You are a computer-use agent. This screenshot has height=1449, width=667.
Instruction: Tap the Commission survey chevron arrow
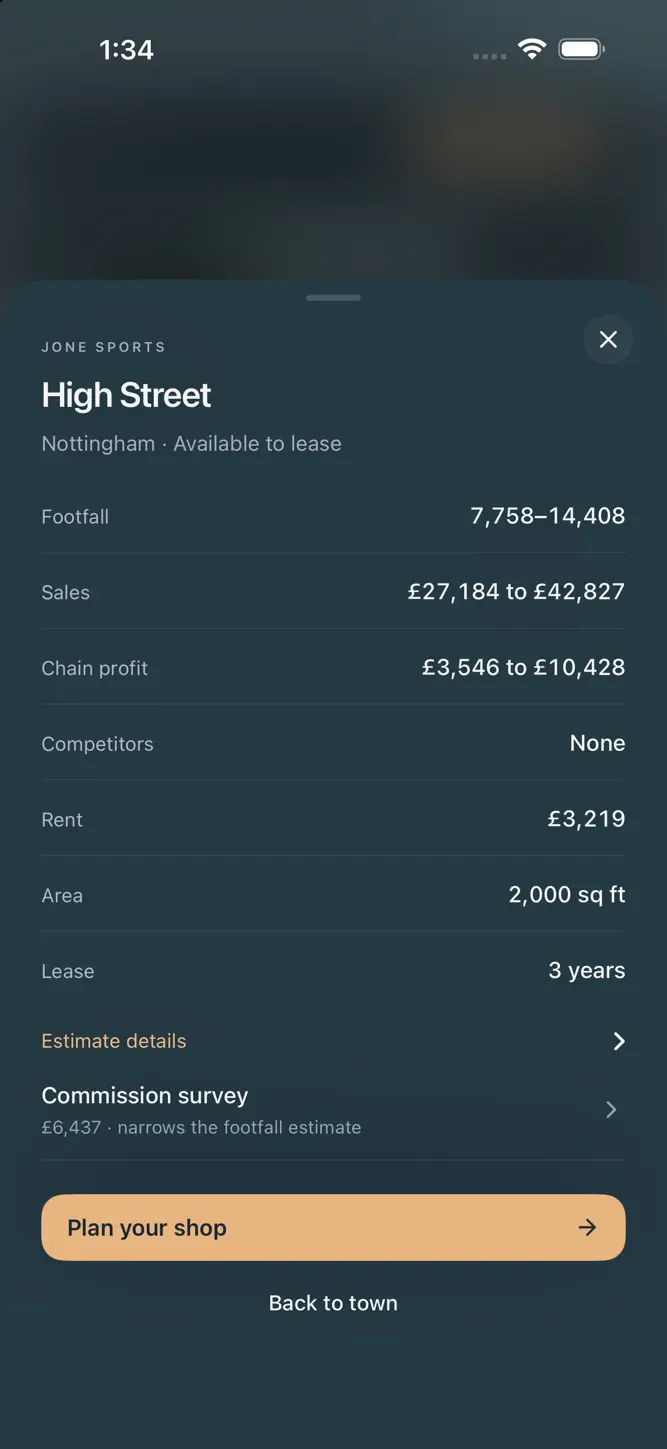pyautogui.click(x=611, y=1110)
